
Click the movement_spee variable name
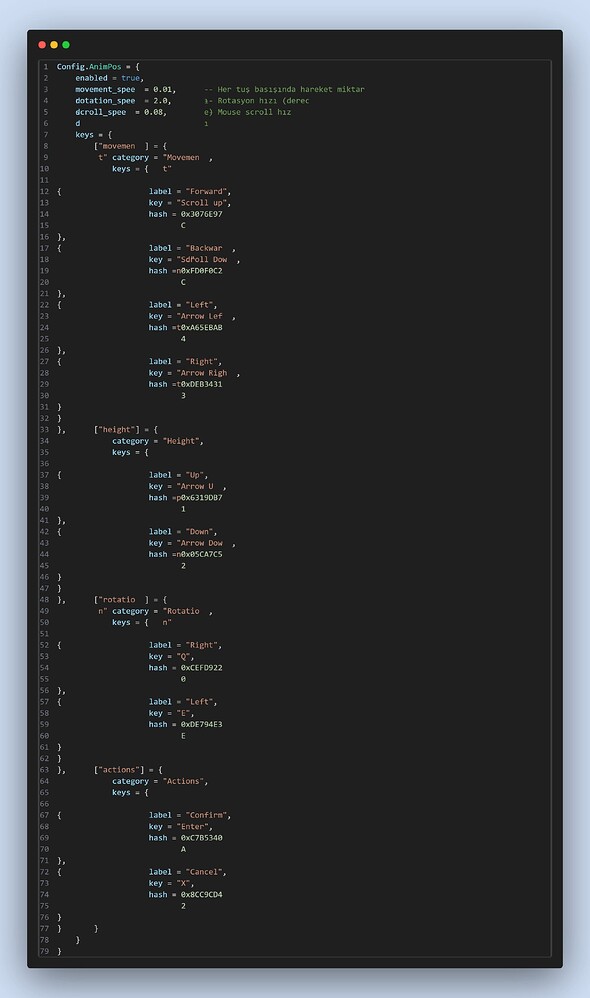click(105, 89)
